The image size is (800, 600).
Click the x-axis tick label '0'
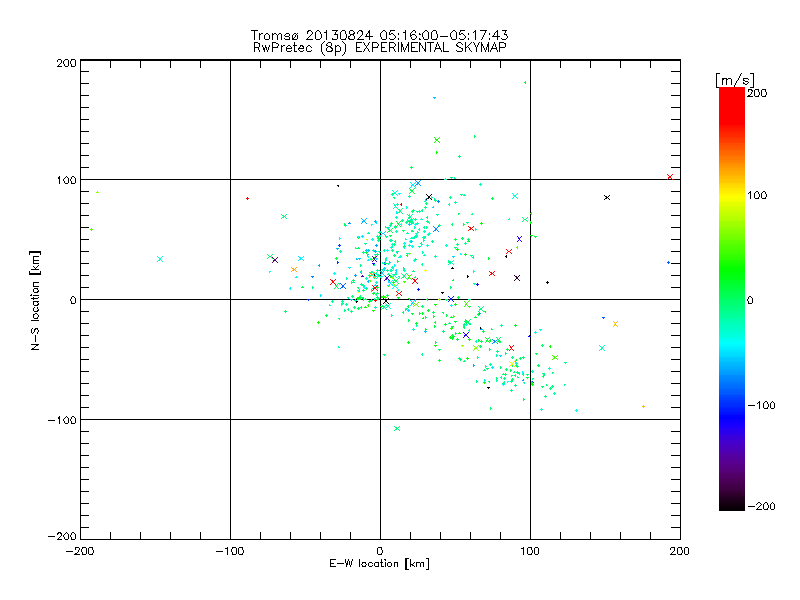point(380,552)
